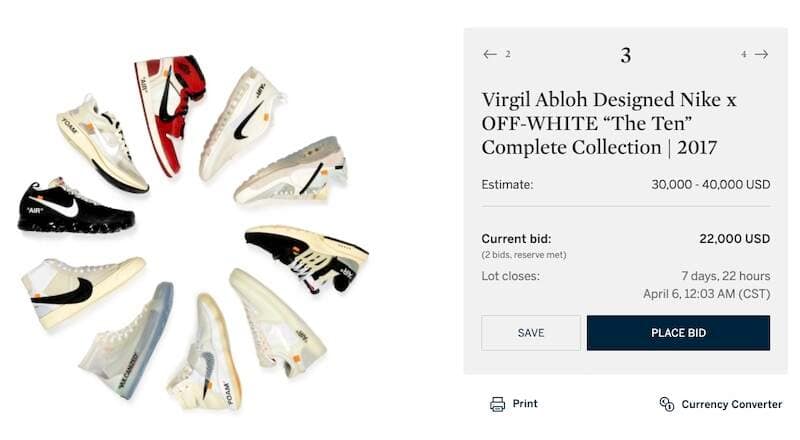Click the right arrow to next lot

point(762,54)
